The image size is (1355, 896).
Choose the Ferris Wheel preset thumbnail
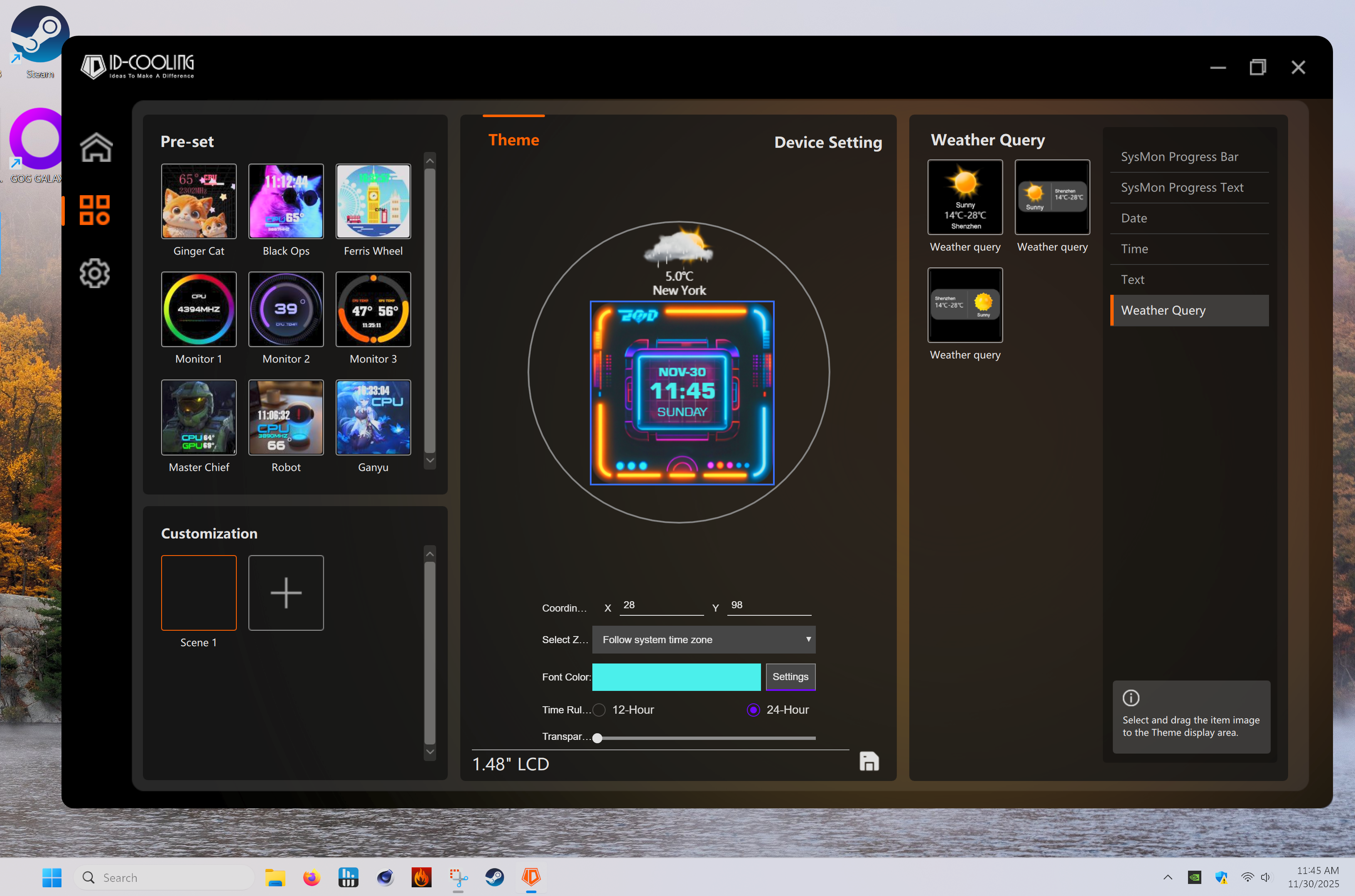pos(373,201)
